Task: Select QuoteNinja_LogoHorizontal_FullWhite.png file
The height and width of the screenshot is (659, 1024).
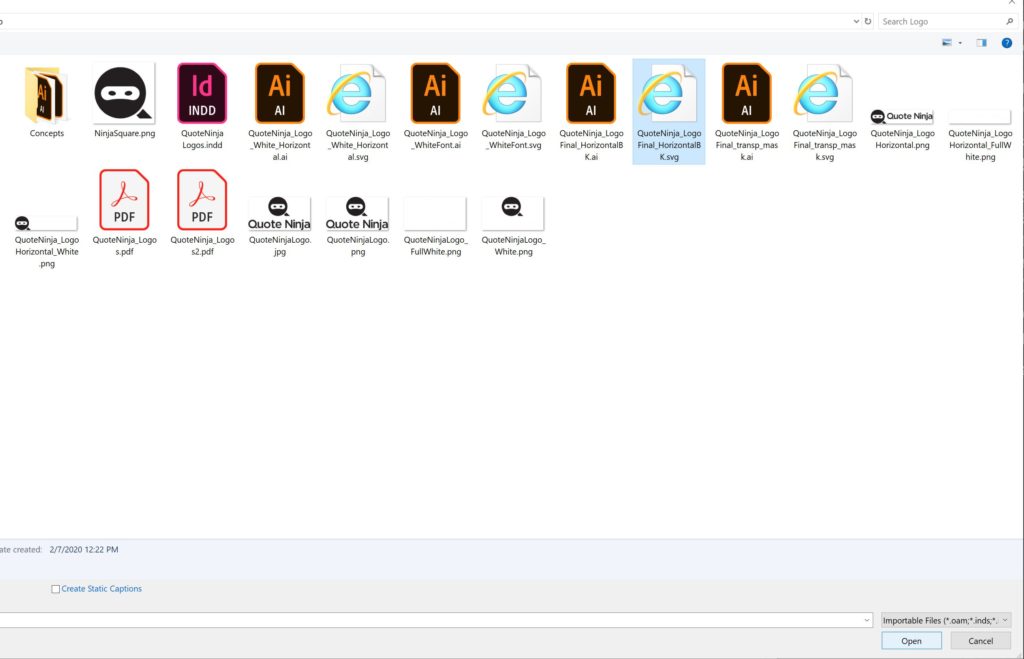Action: pyautogui.click(x=980, y=135)
